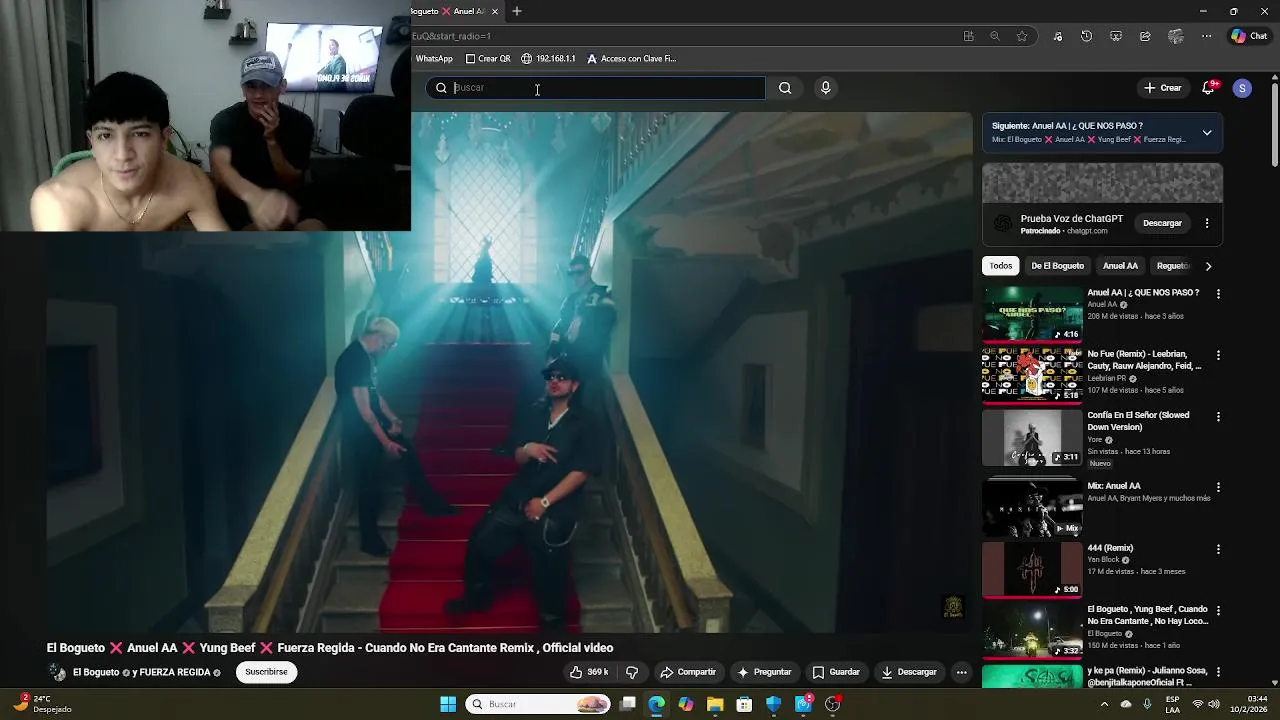This screenshot has height=720, width=1280.
Task: Open the Windows Start menu
Action: [x=448, y=704]
